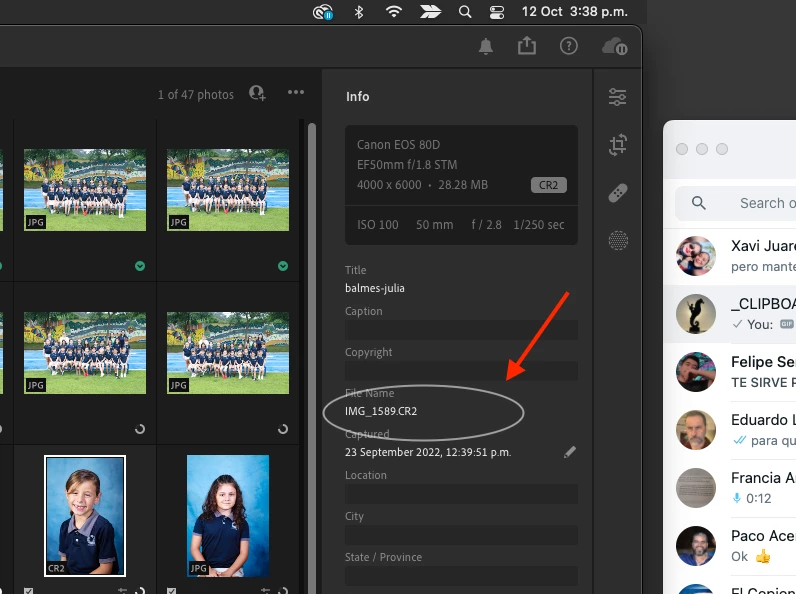Select the top right group photo thumbnail
Image resolution: width=796 pixels, height=594 pixels.
click(228, 190)
